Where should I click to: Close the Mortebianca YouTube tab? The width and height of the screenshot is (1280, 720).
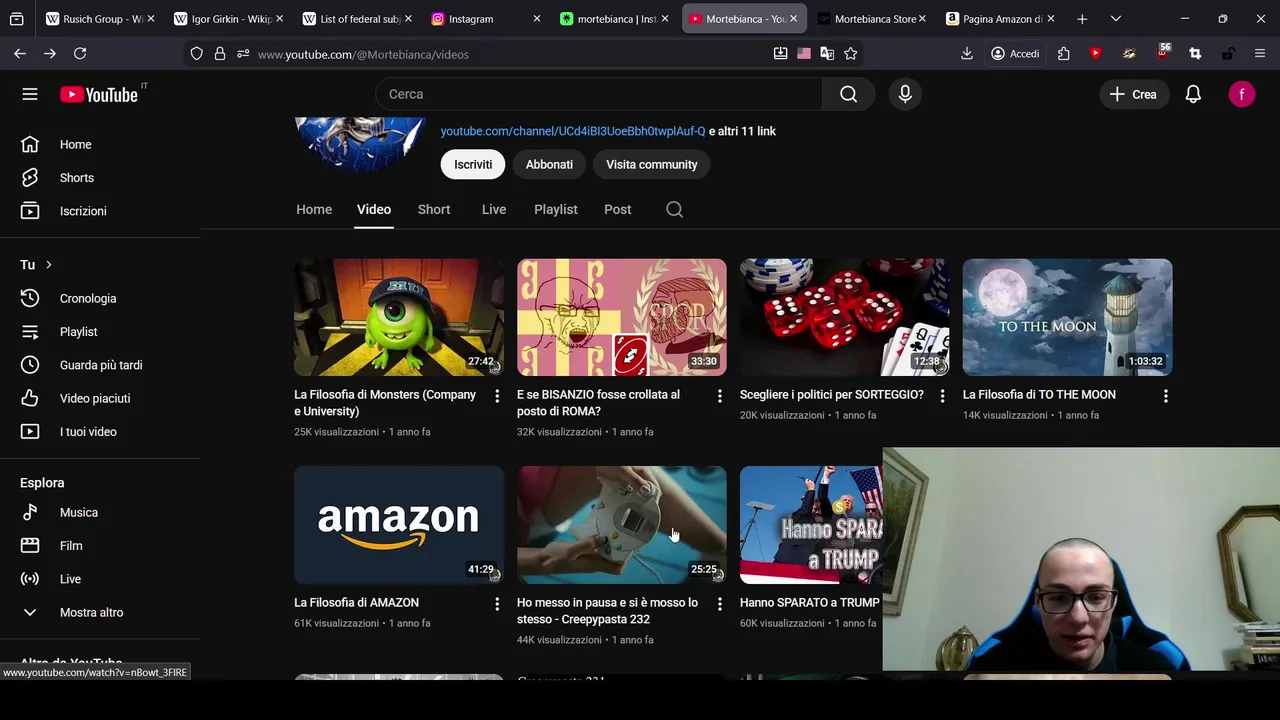793,18
